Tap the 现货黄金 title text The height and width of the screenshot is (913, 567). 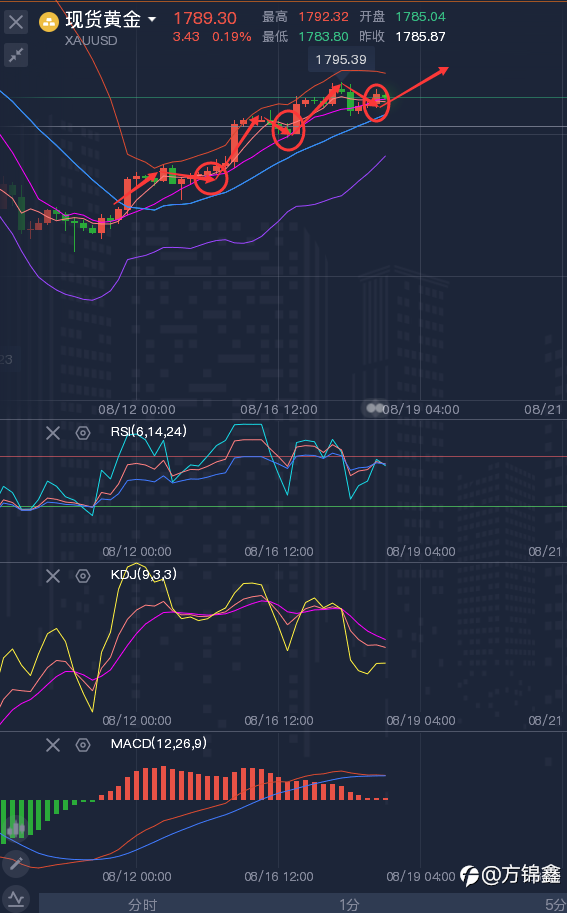point(103,19)
